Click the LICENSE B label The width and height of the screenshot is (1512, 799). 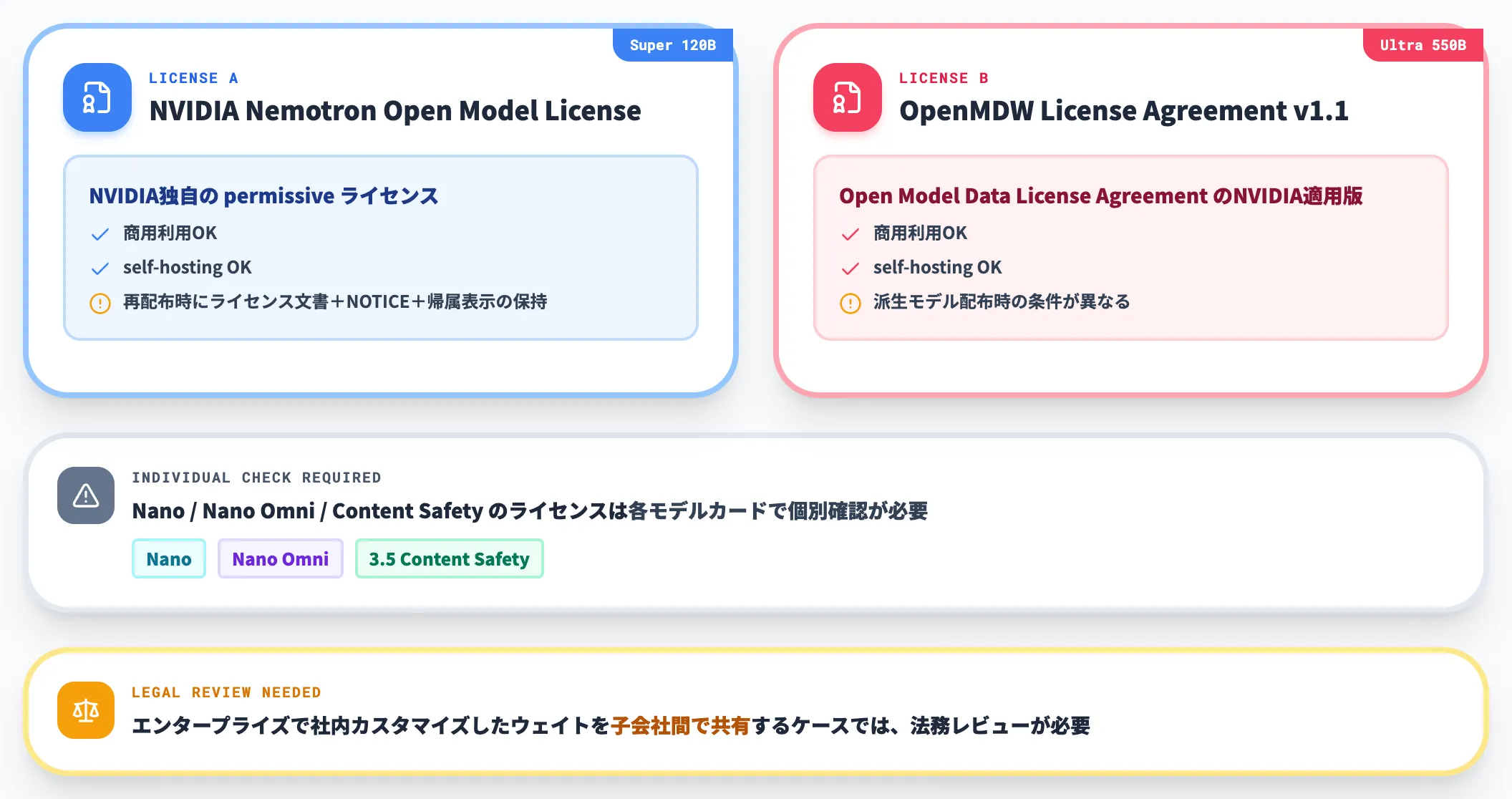coord(944,78)
